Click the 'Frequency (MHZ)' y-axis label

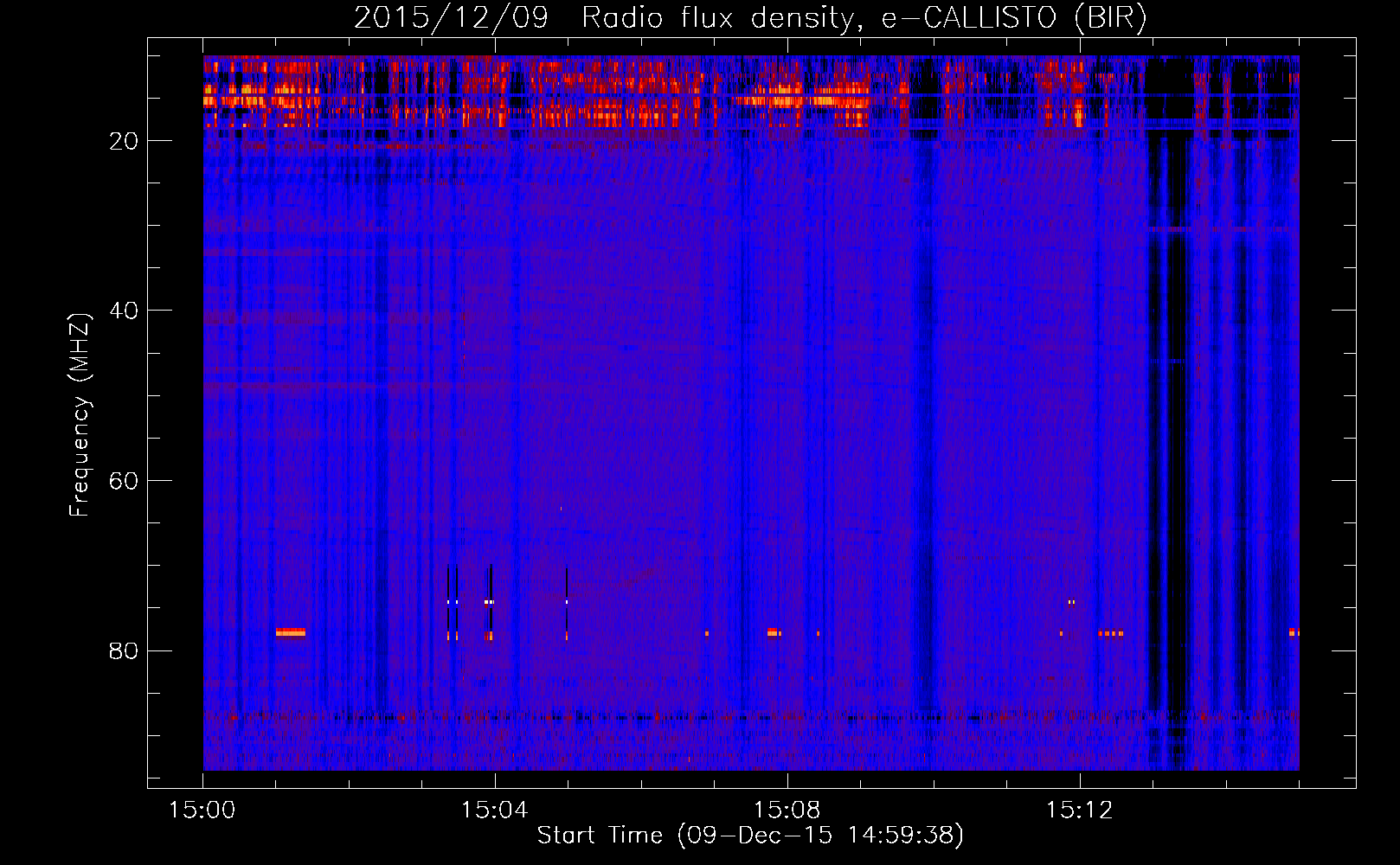[80, 415]
